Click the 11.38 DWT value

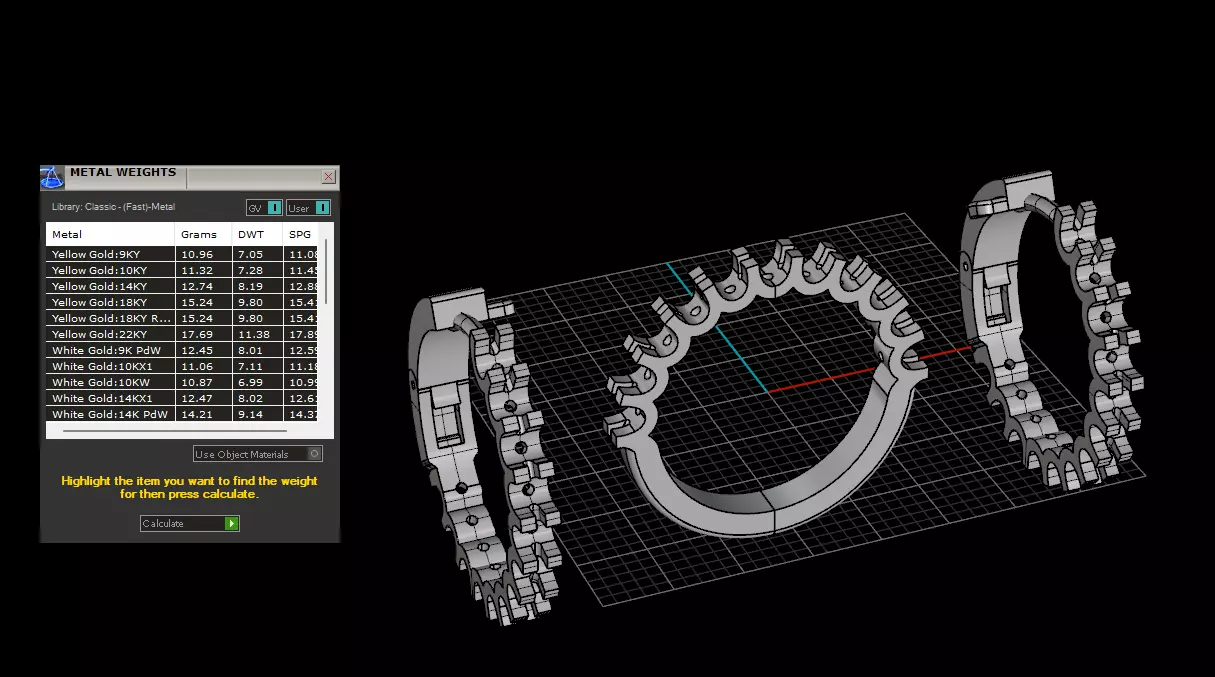click(x=253, y=334)
